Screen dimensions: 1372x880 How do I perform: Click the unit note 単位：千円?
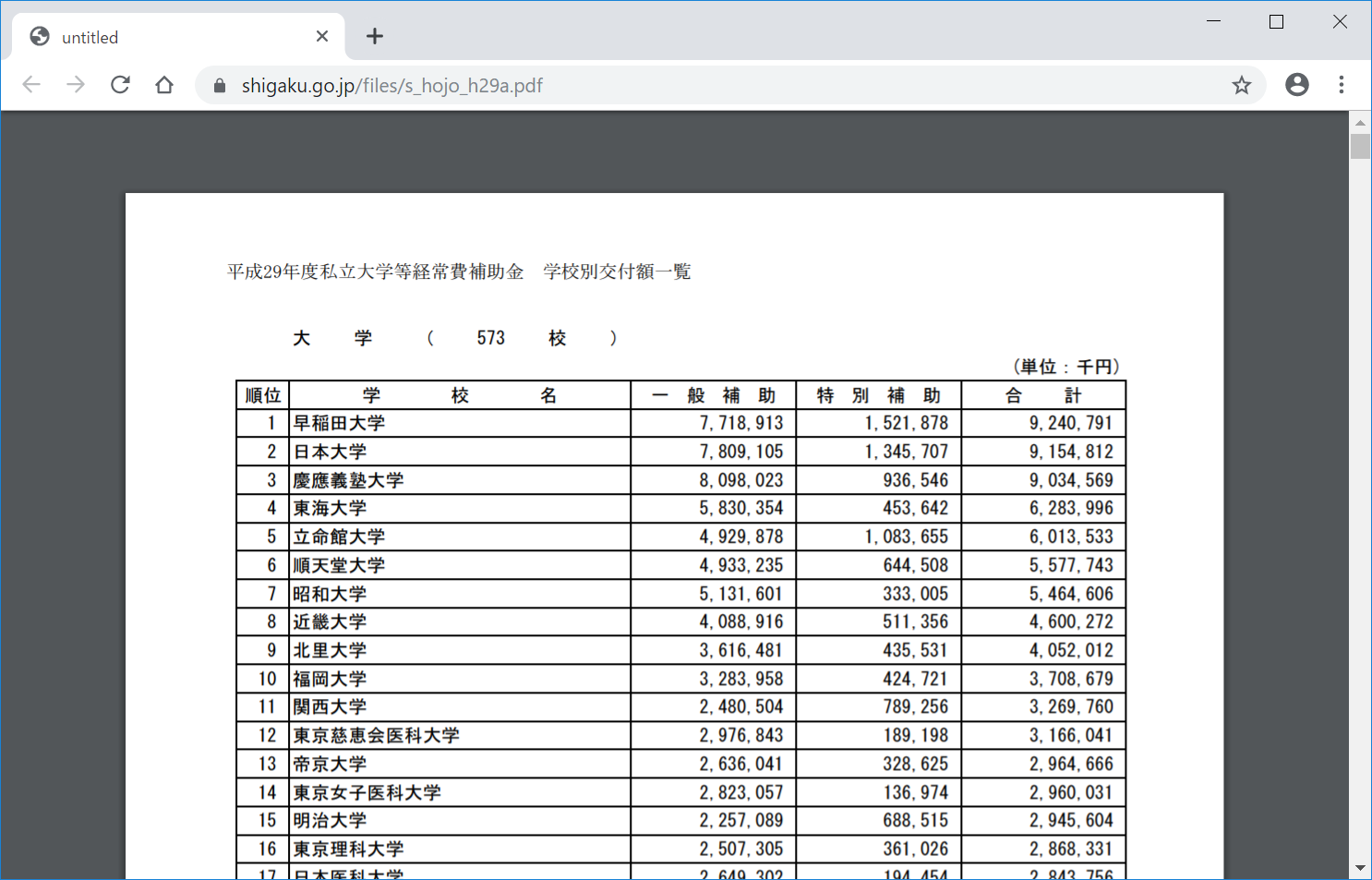point(1067,367)
